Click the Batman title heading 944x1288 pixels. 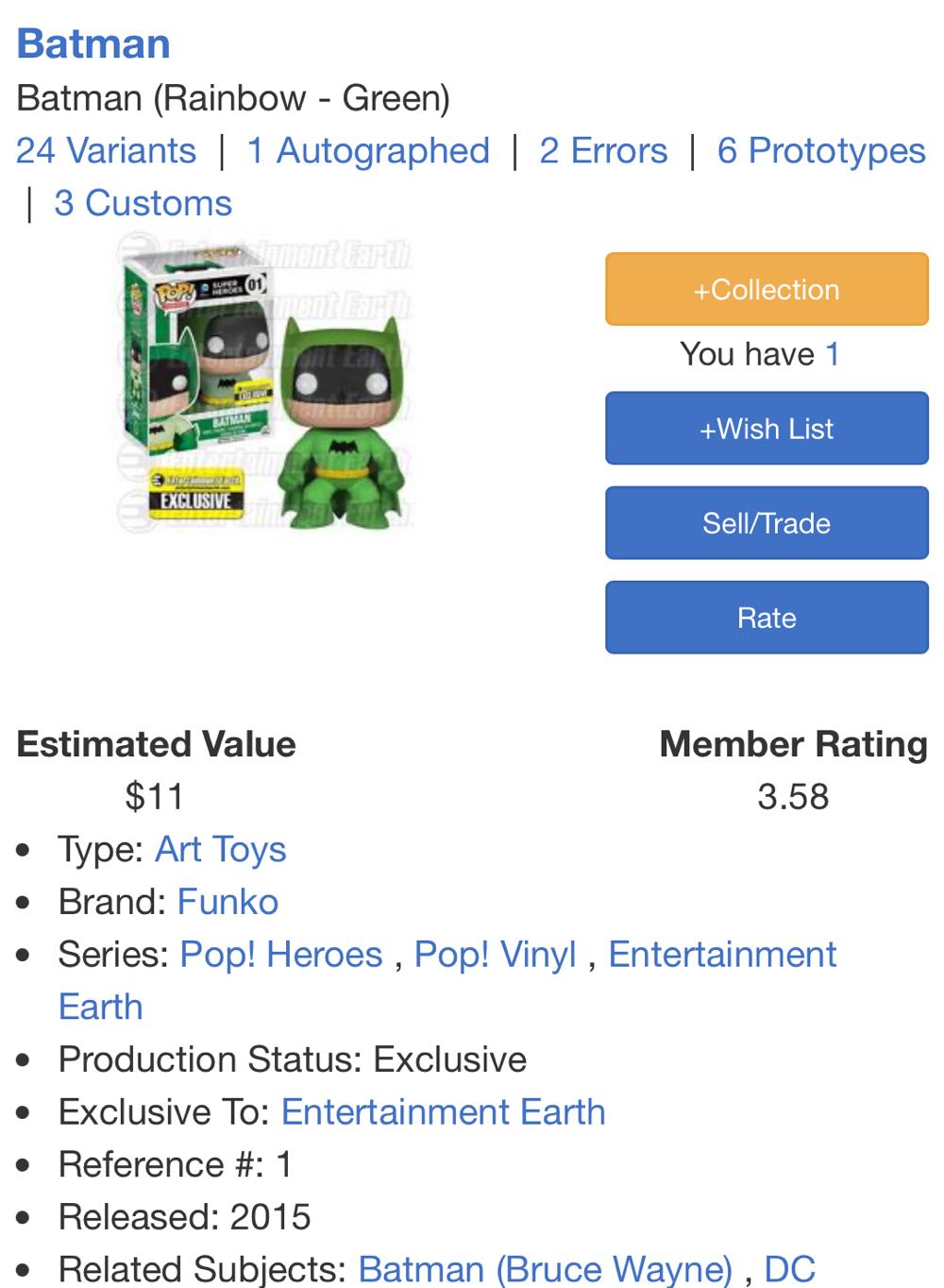tap(93, 43)
